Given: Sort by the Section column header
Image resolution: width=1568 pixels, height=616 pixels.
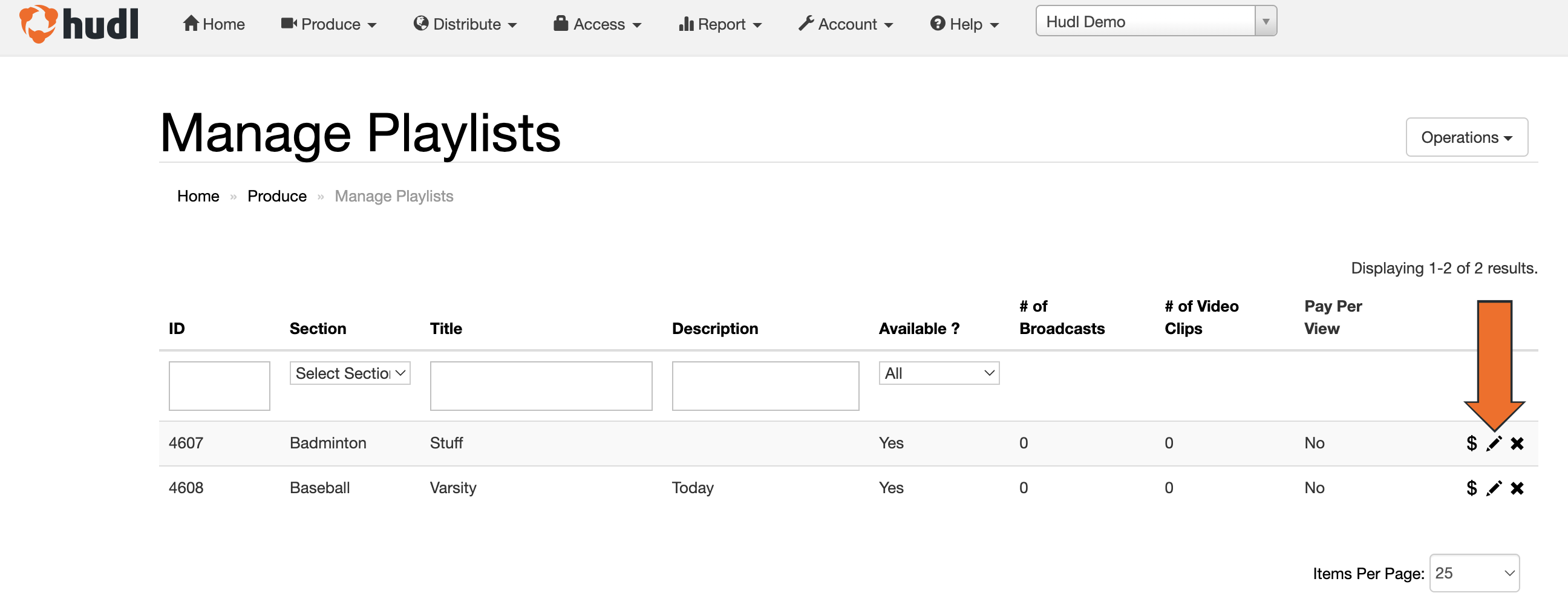Looking at the screenshot, I should (318, 329).
